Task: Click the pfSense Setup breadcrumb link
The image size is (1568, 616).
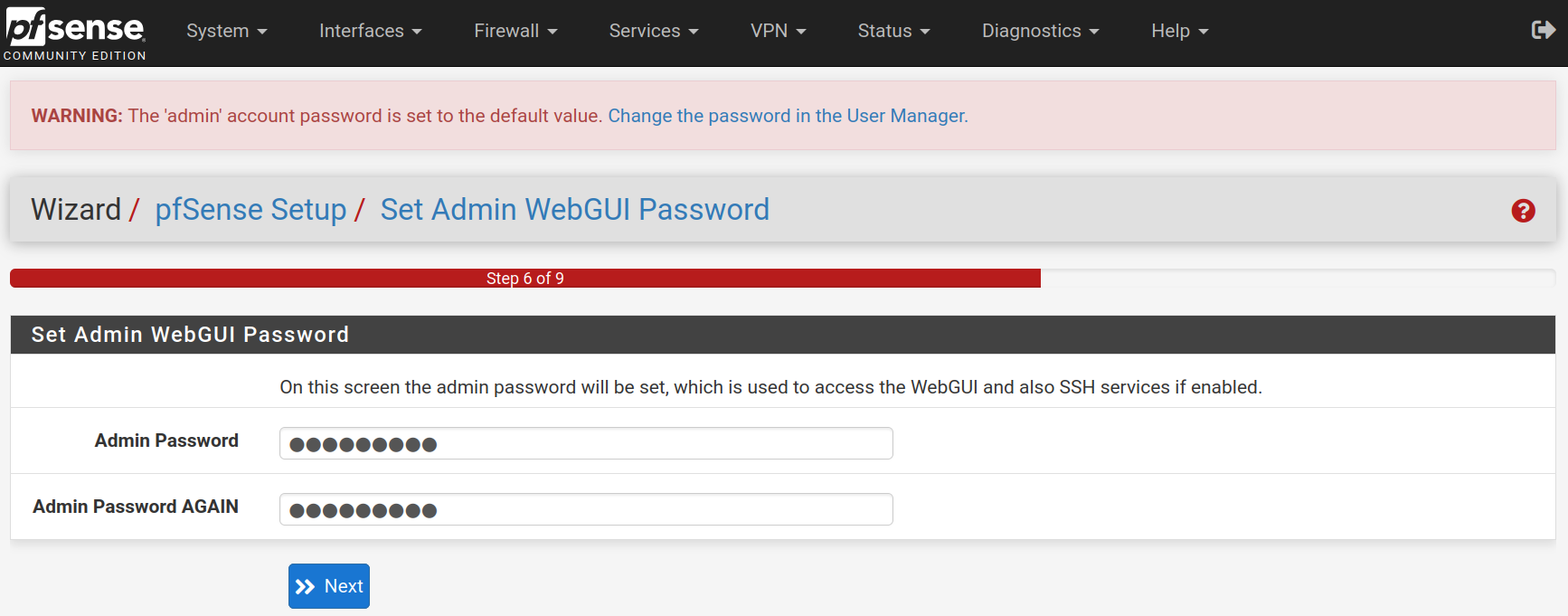Action: (250, 210)
